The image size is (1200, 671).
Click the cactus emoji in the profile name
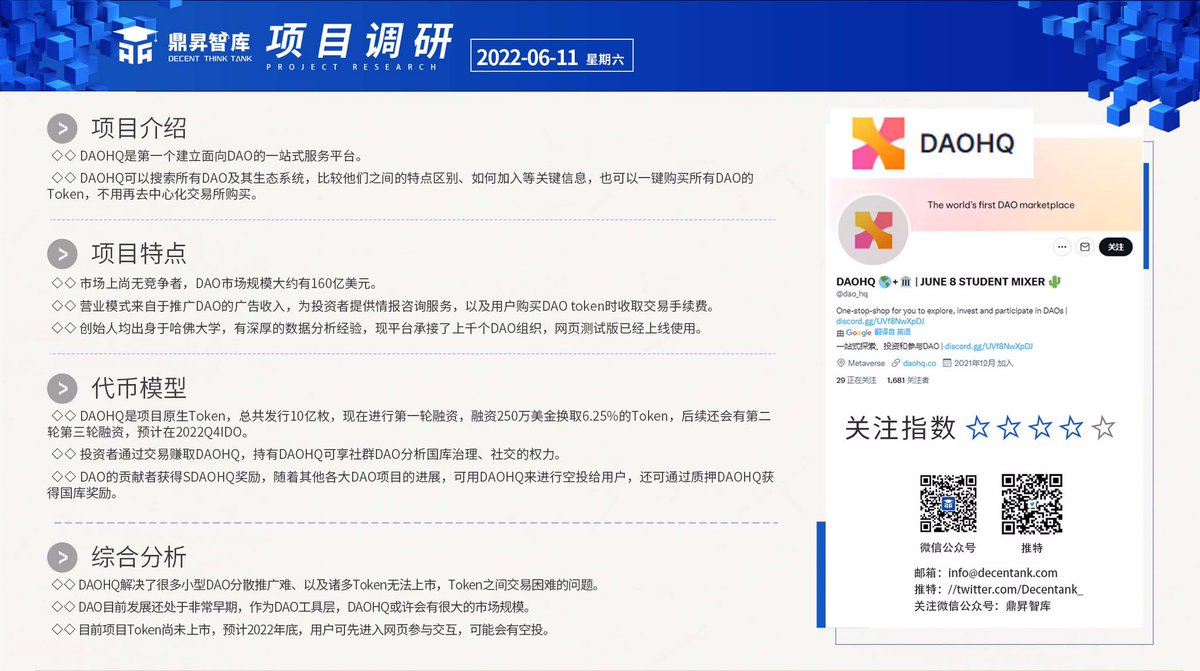[1054, 282]
